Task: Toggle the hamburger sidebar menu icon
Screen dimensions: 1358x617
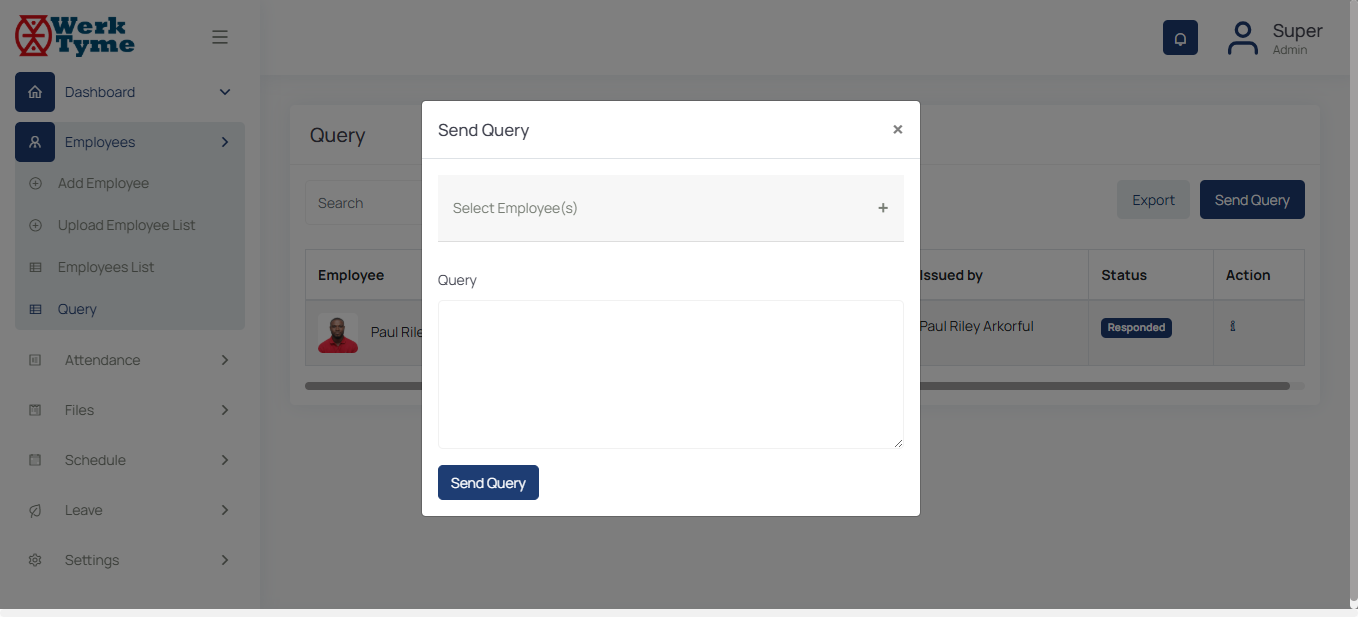Action: click(x=220, y=37)
